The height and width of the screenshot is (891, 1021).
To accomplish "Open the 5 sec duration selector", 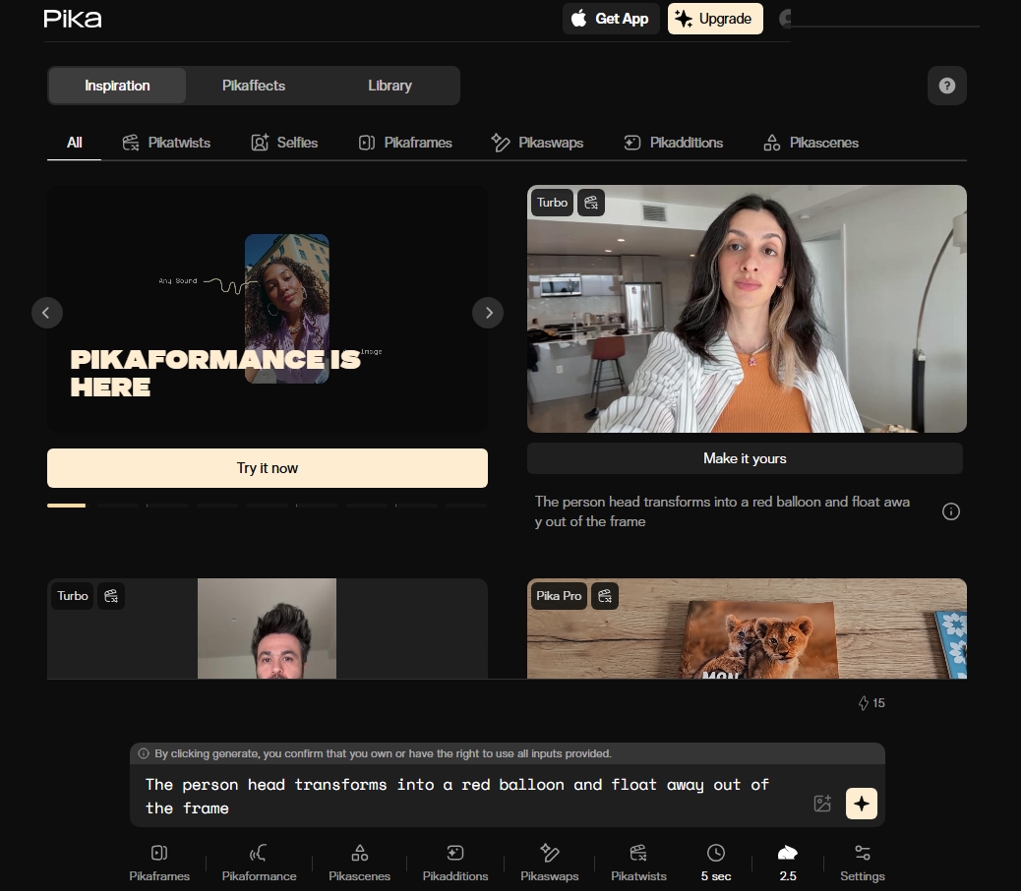I will (x=716, y=863).
